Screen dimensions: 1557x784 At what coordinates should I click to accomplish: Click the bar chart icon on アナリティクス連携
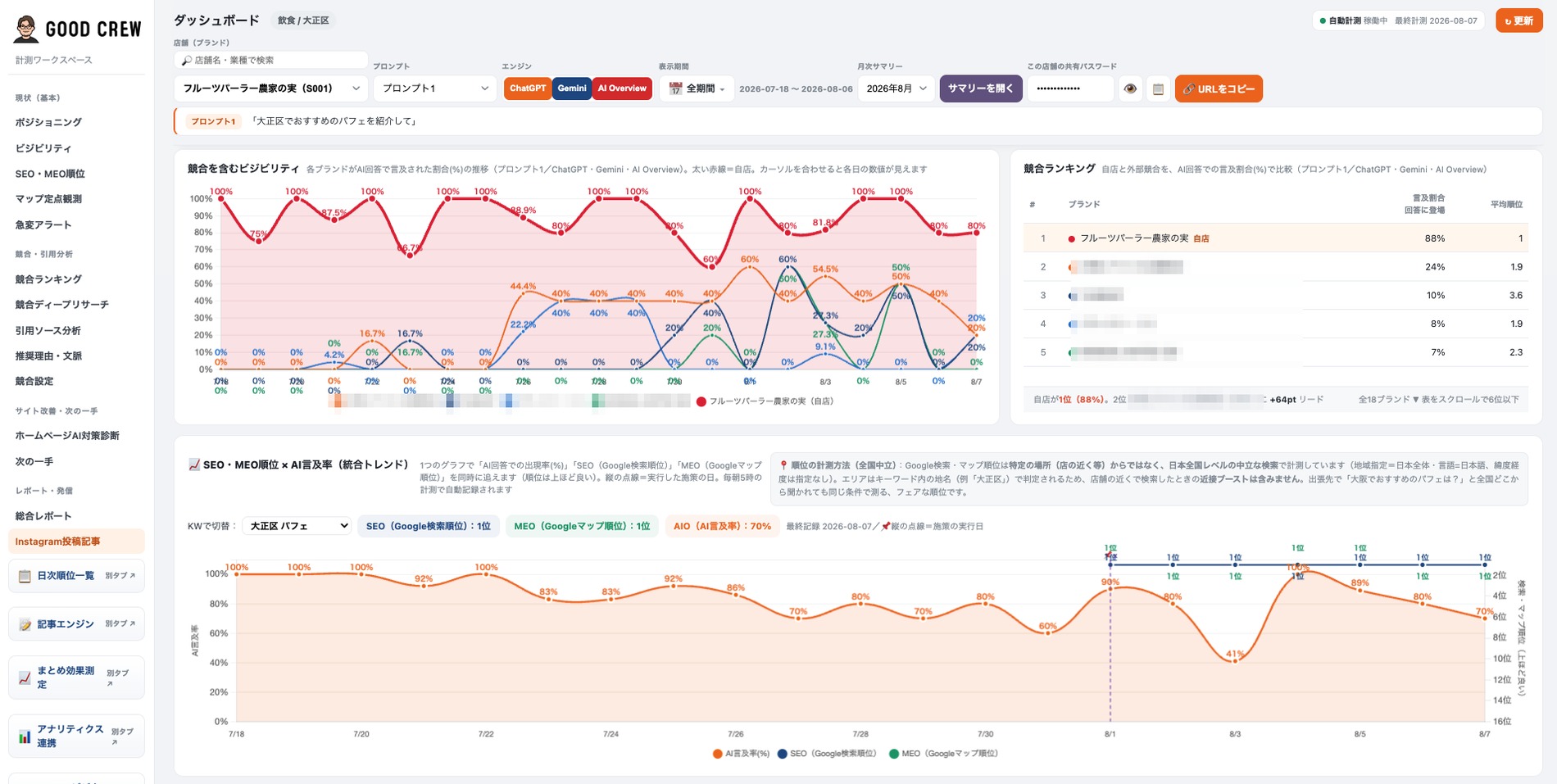pos(25,736)
